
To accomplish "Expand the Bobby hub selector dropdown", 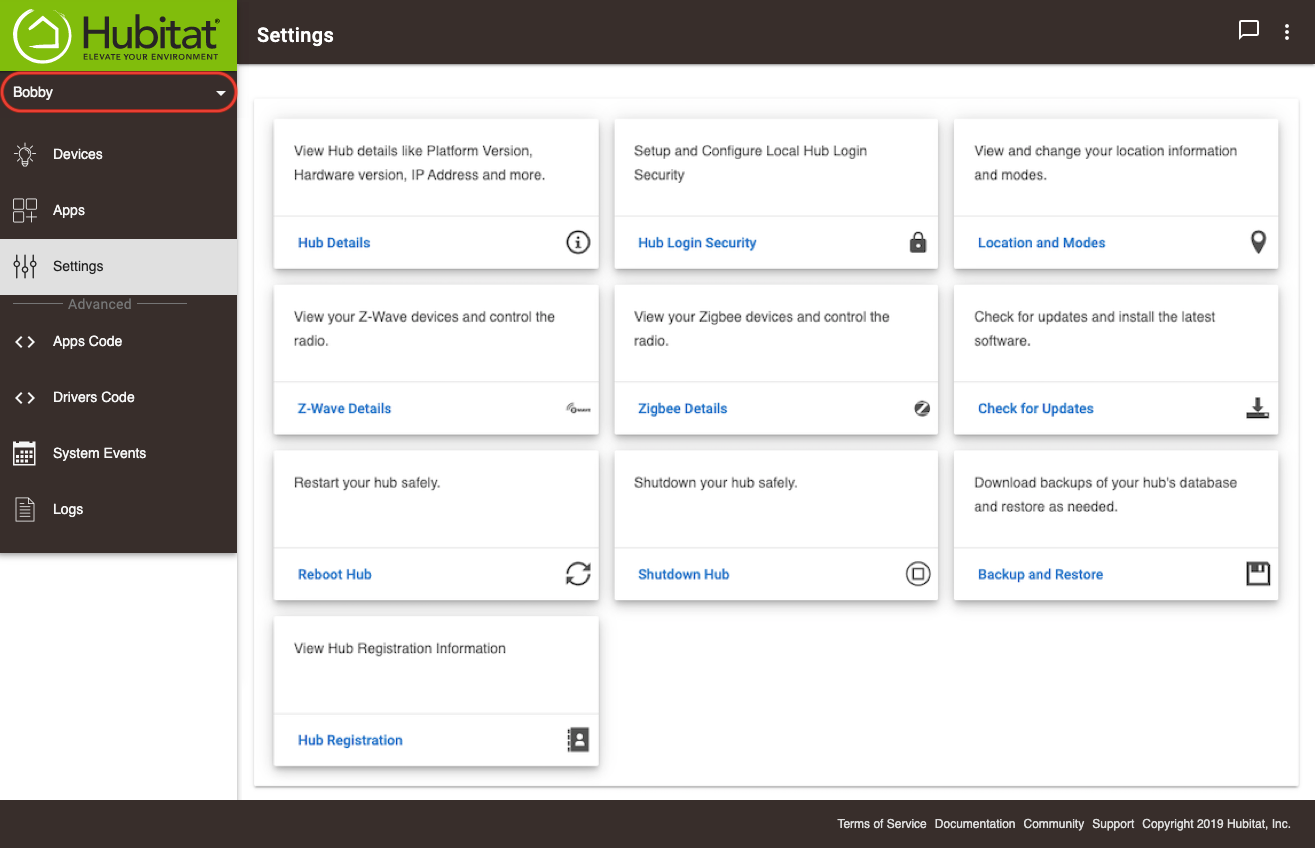I will [118, 92].
